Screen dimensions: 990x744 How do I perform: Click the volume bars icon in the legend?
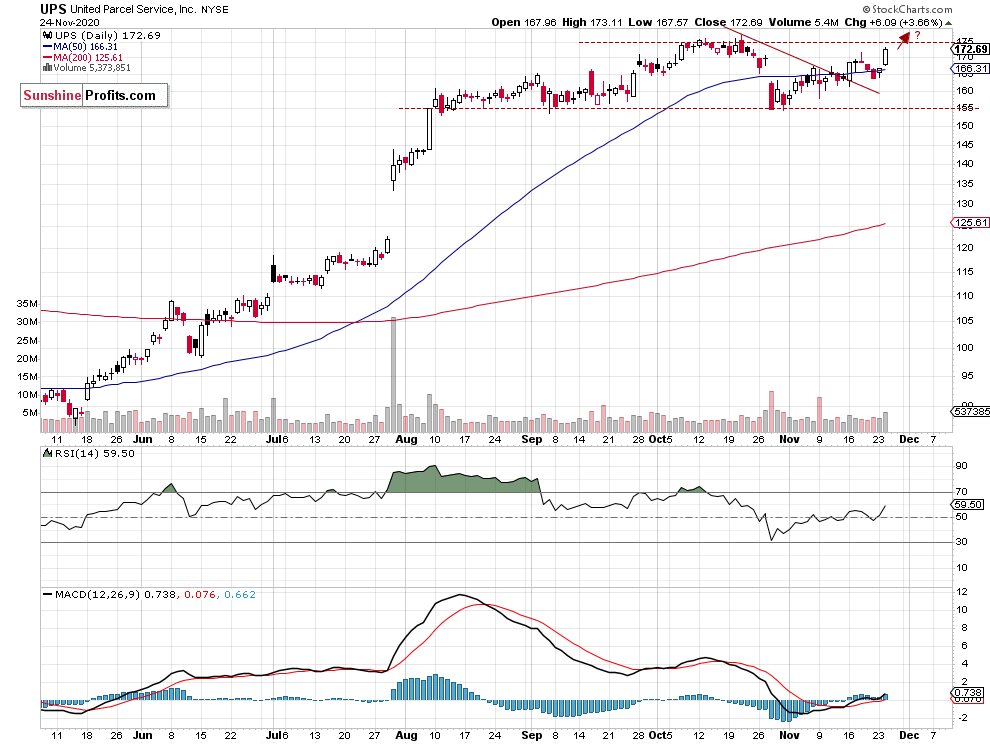click(47, 68)
